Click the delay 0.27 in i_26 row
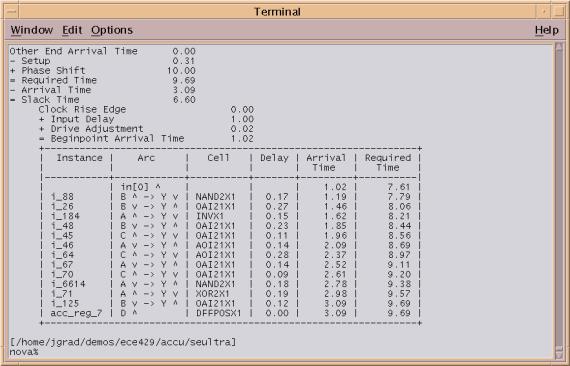570x366 pixels. (277, 206)
